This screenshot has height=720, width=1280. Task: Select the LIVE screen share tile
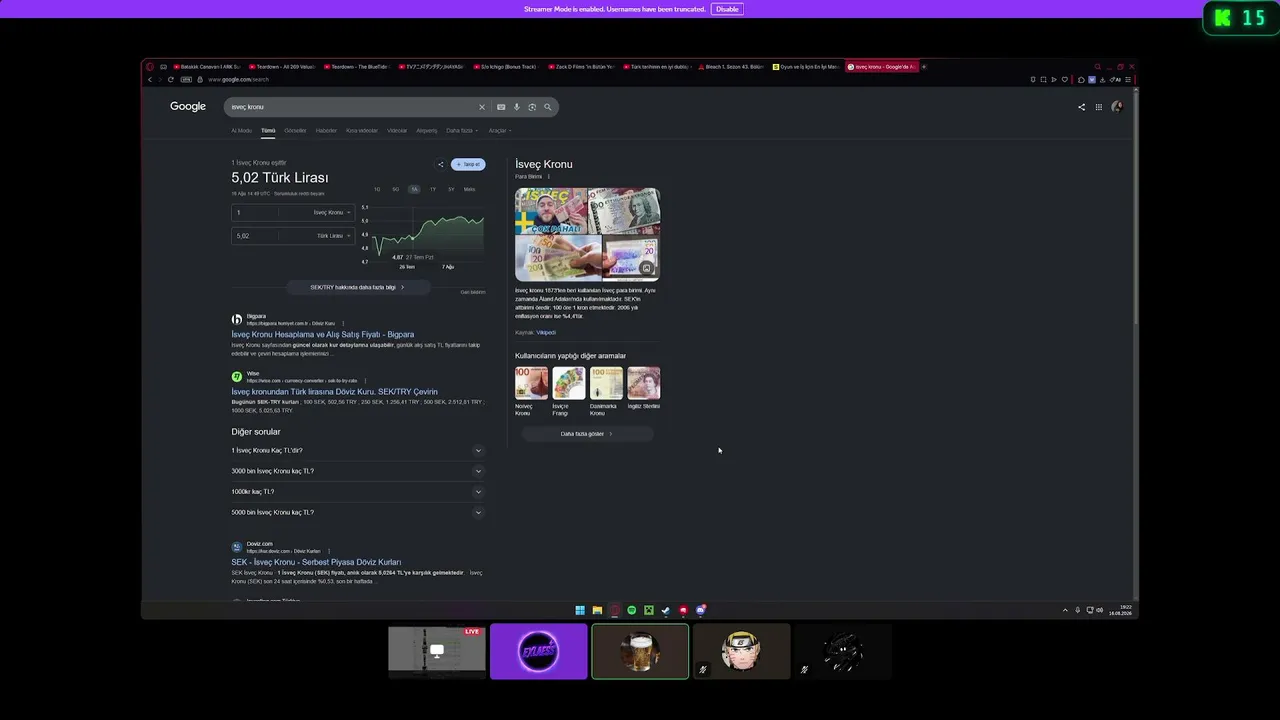437,652
